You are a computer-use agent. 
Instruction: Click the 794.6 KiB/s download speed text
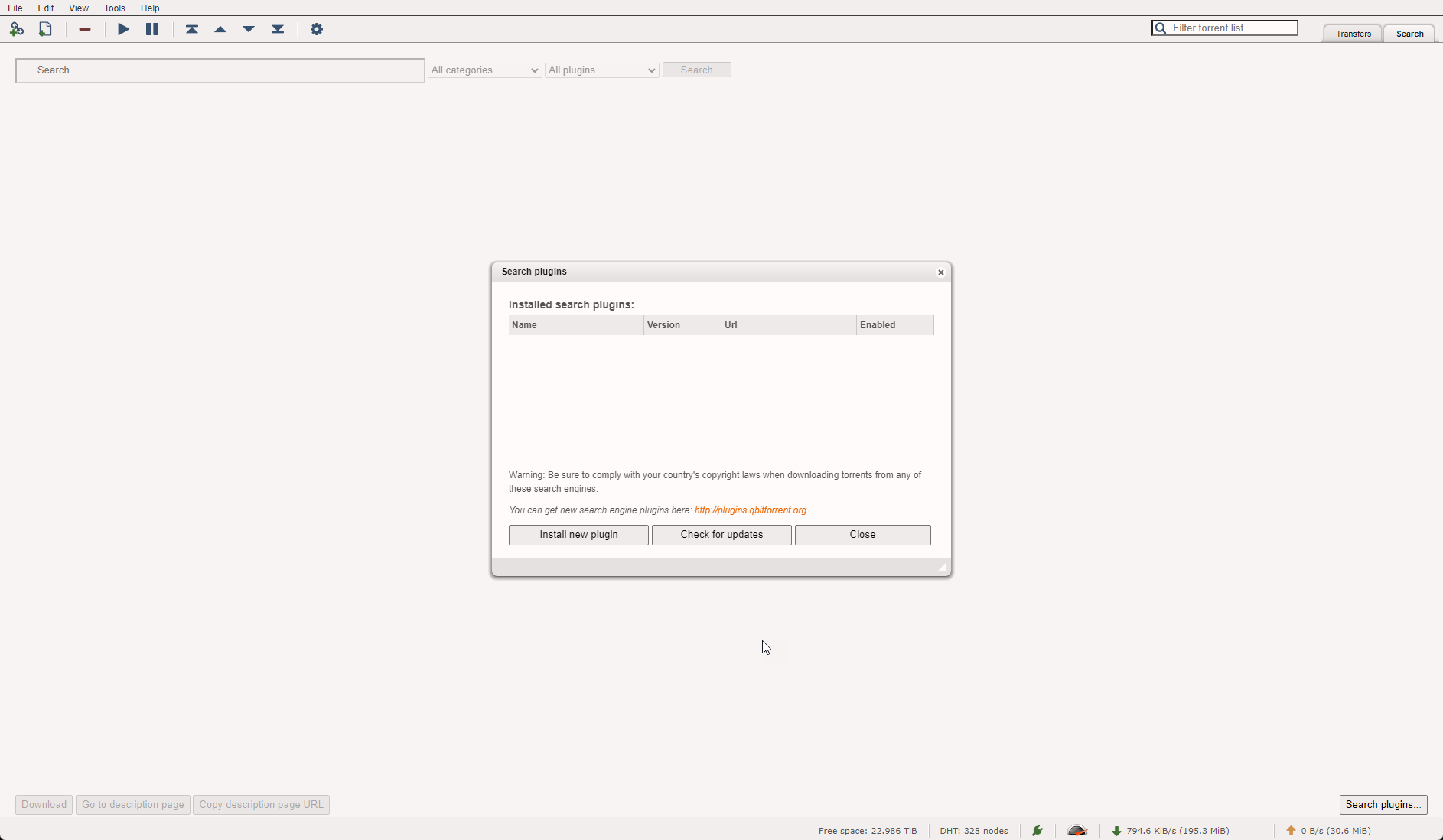[1178, 831]
